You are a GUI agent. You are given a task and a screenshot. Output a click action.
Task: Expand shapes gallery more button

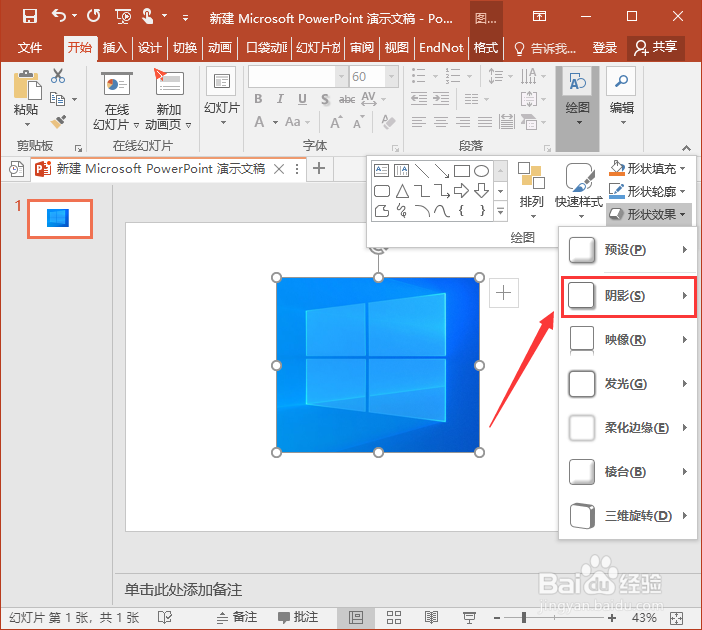(501, 211)
